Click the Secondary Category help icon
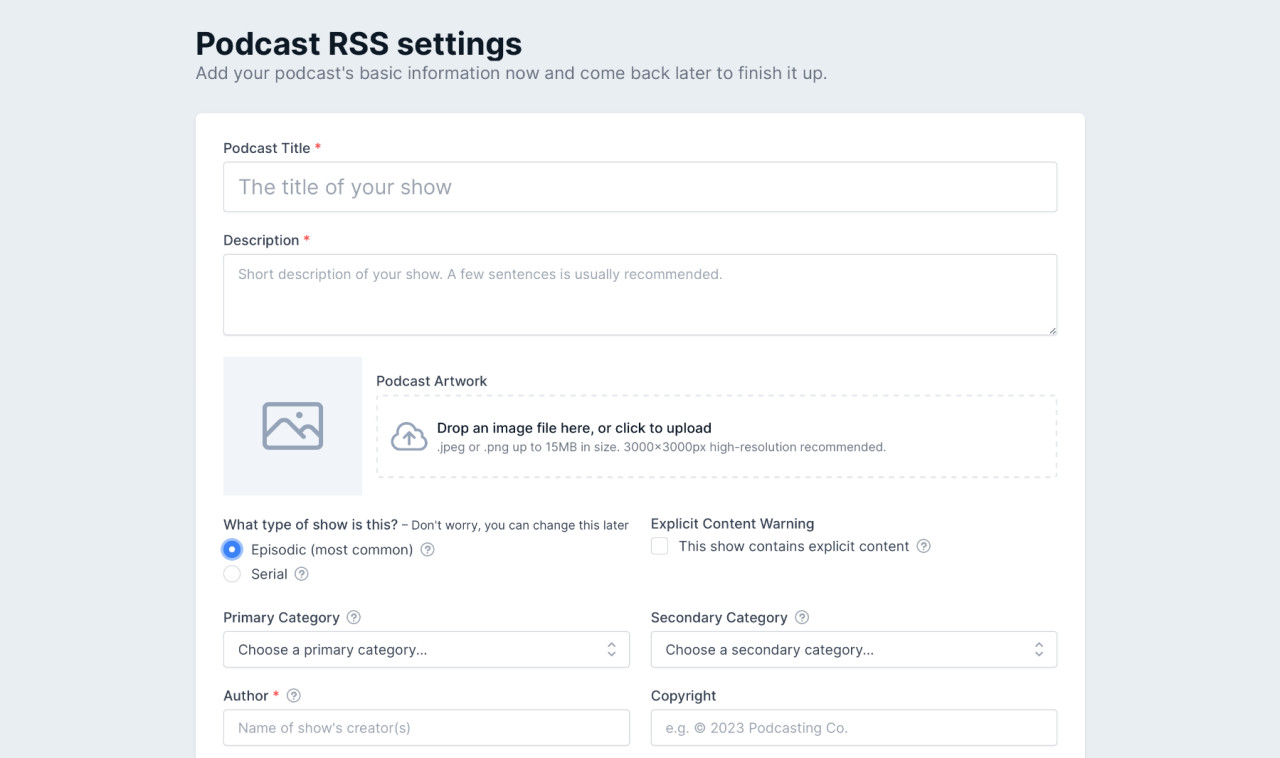The image size is (1280, 758). 801,617
